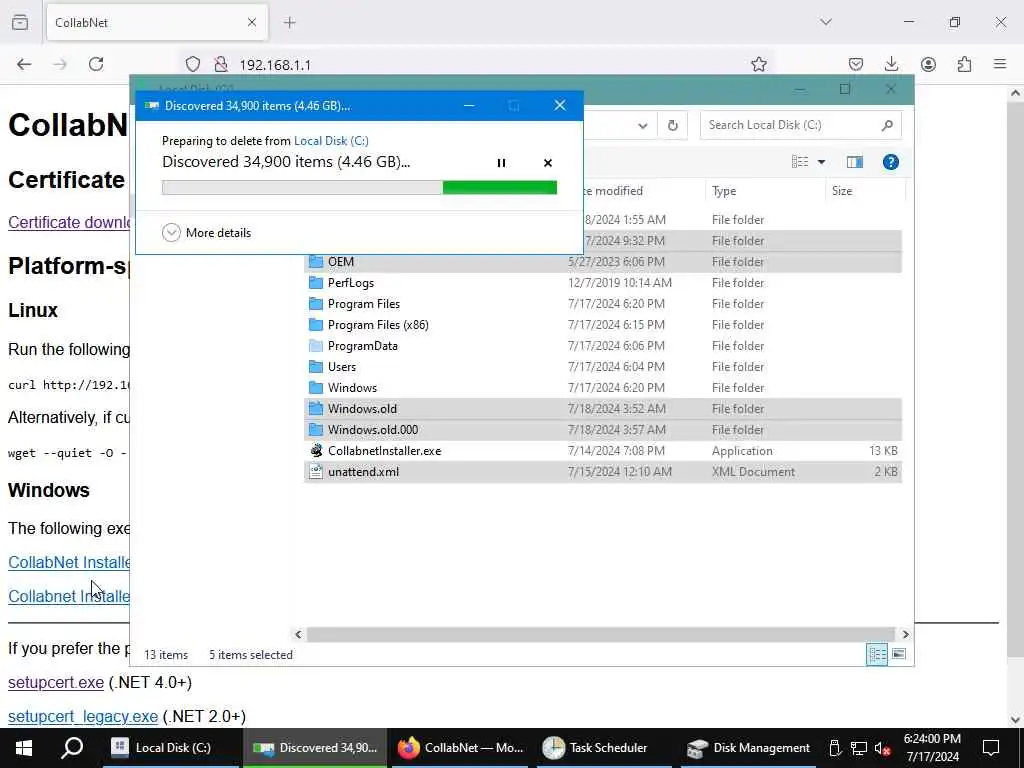This screenshot has height=768, width=1024.
Task: Click Explorer scroll left arrow
Action: (298, 634)
